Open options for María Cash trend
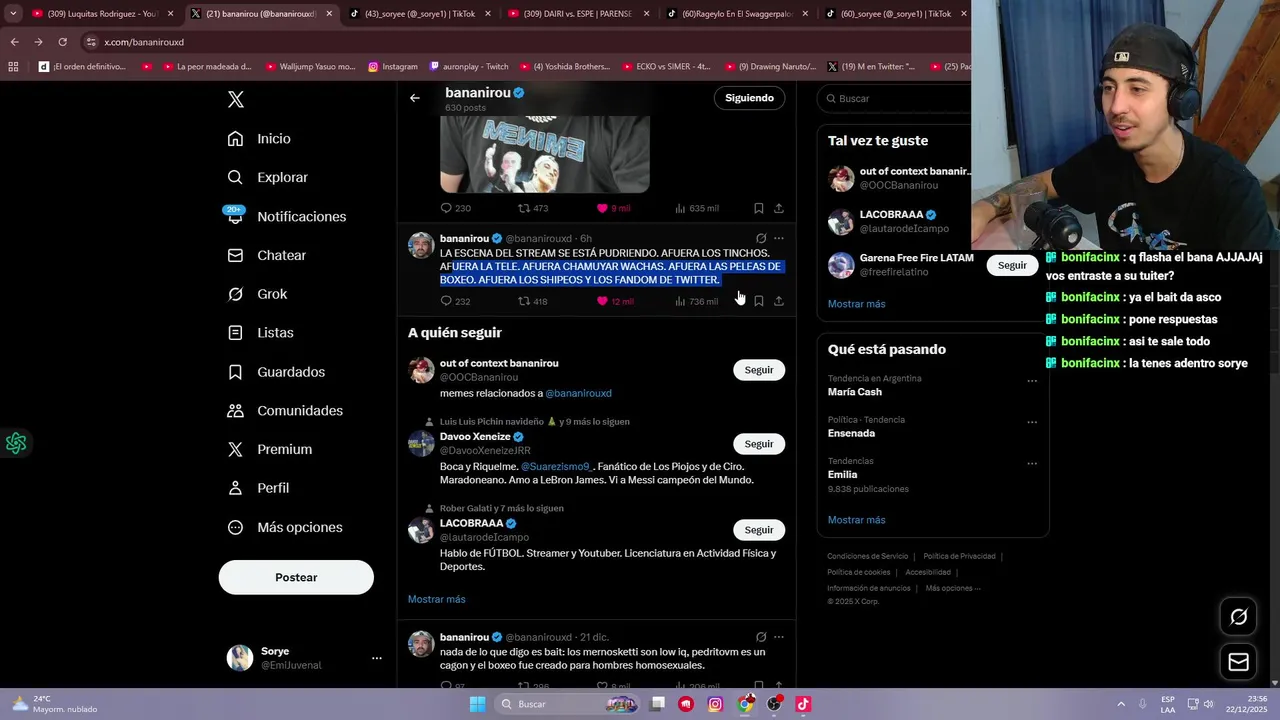 click(1032, 381)
